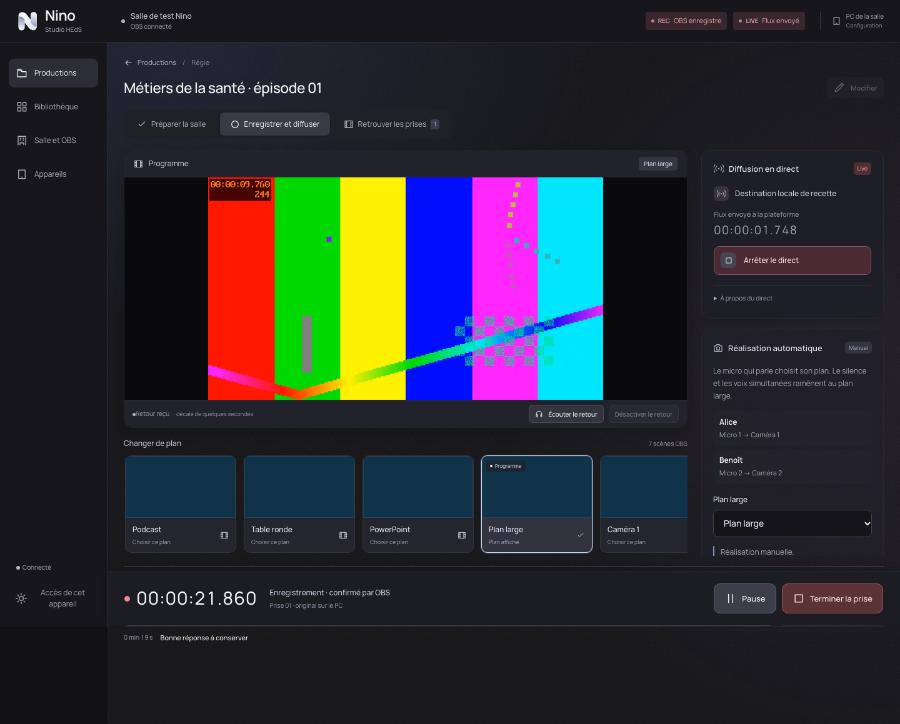
Task: Click the film icon on Table ronde card
Action: 343,535
